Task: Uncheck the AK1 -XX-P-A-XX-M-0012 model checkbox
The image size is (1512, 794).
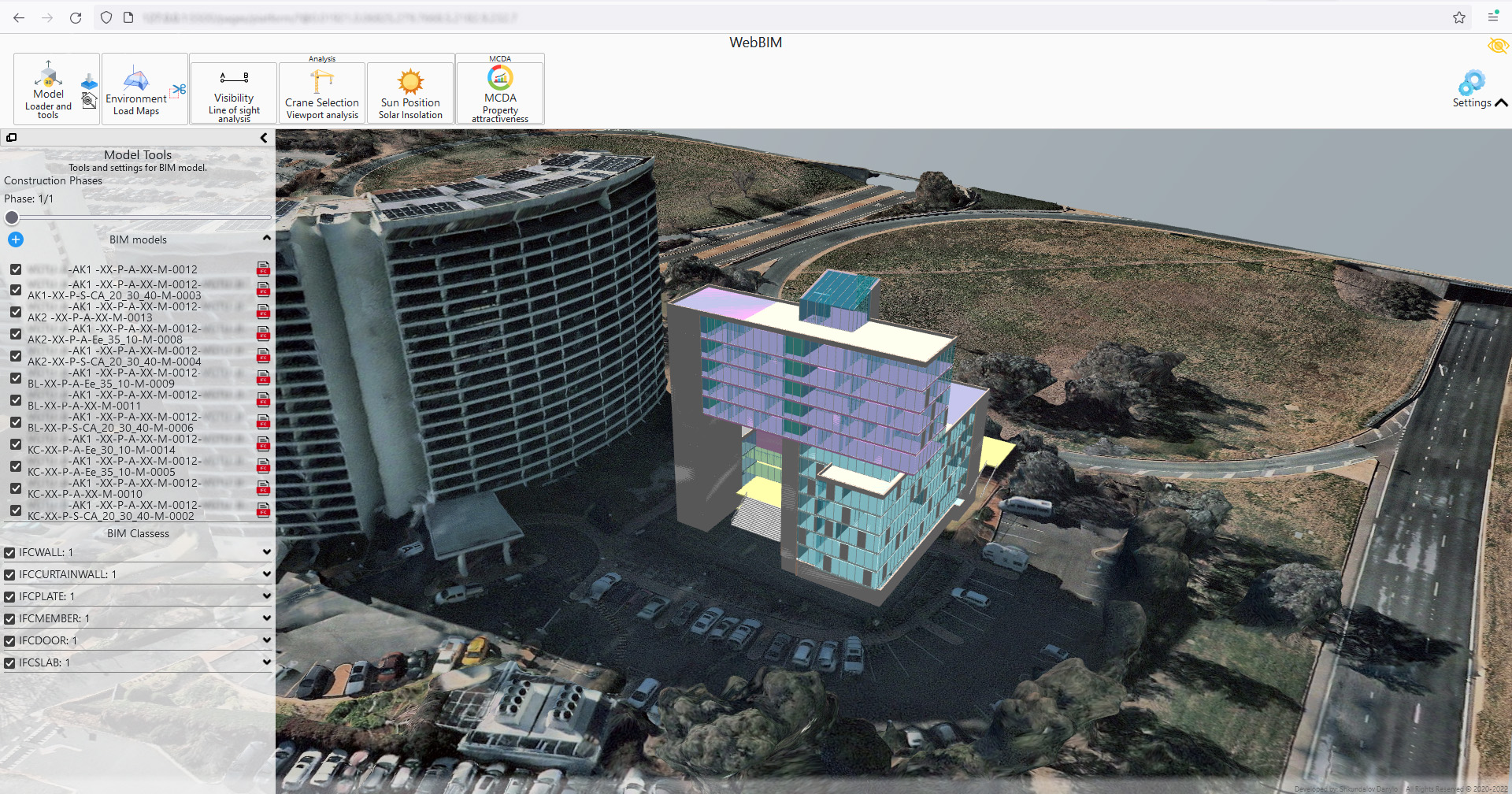Action: click(x=16, y=269)
